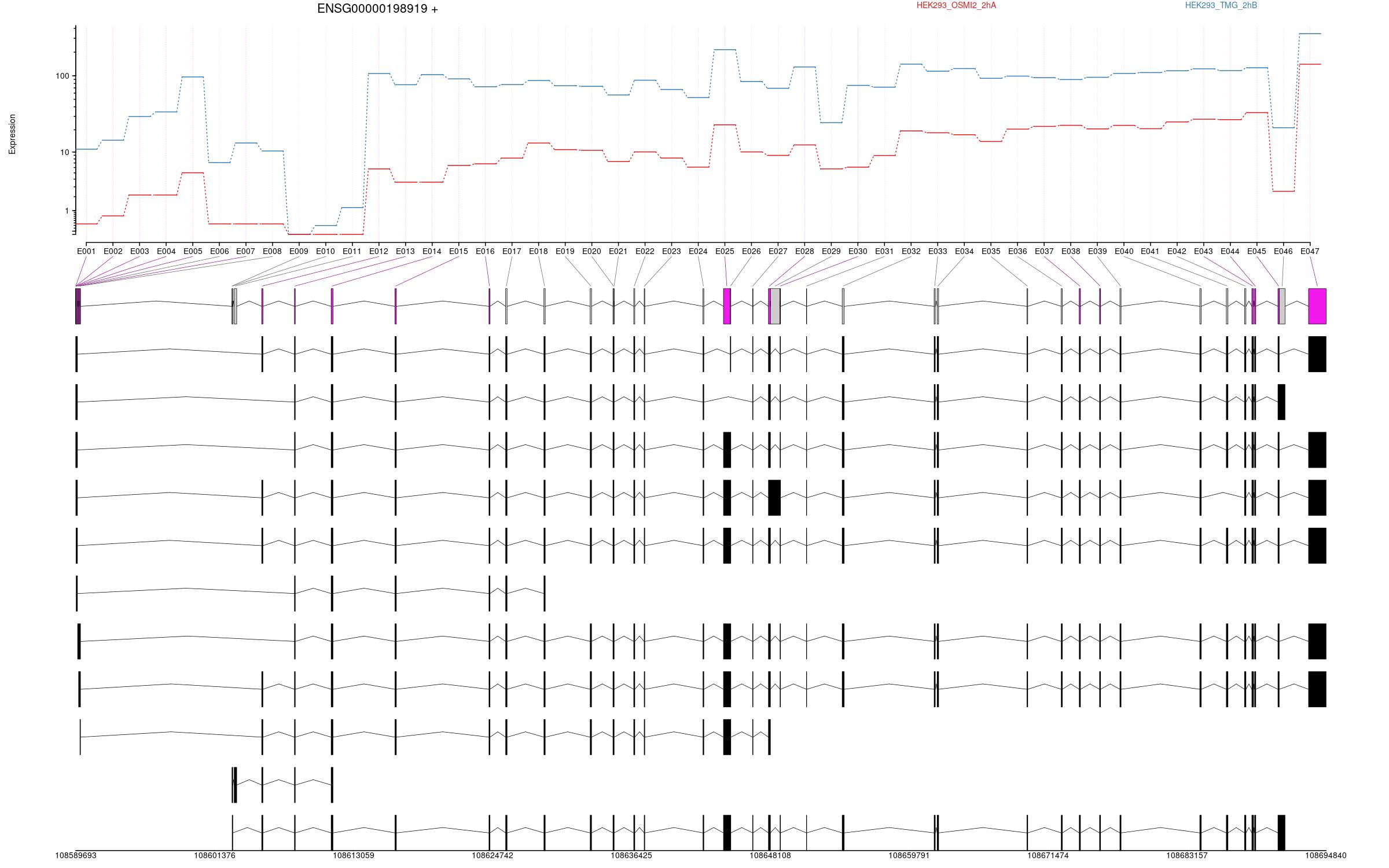
Task: Click the blue expression peak above E025
Action: 725,50
